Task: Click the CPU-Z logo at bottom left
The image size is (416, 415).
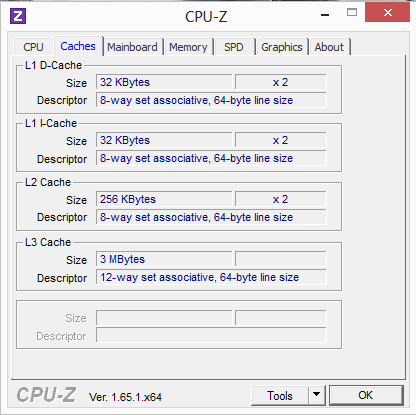Action: [46, 395]
